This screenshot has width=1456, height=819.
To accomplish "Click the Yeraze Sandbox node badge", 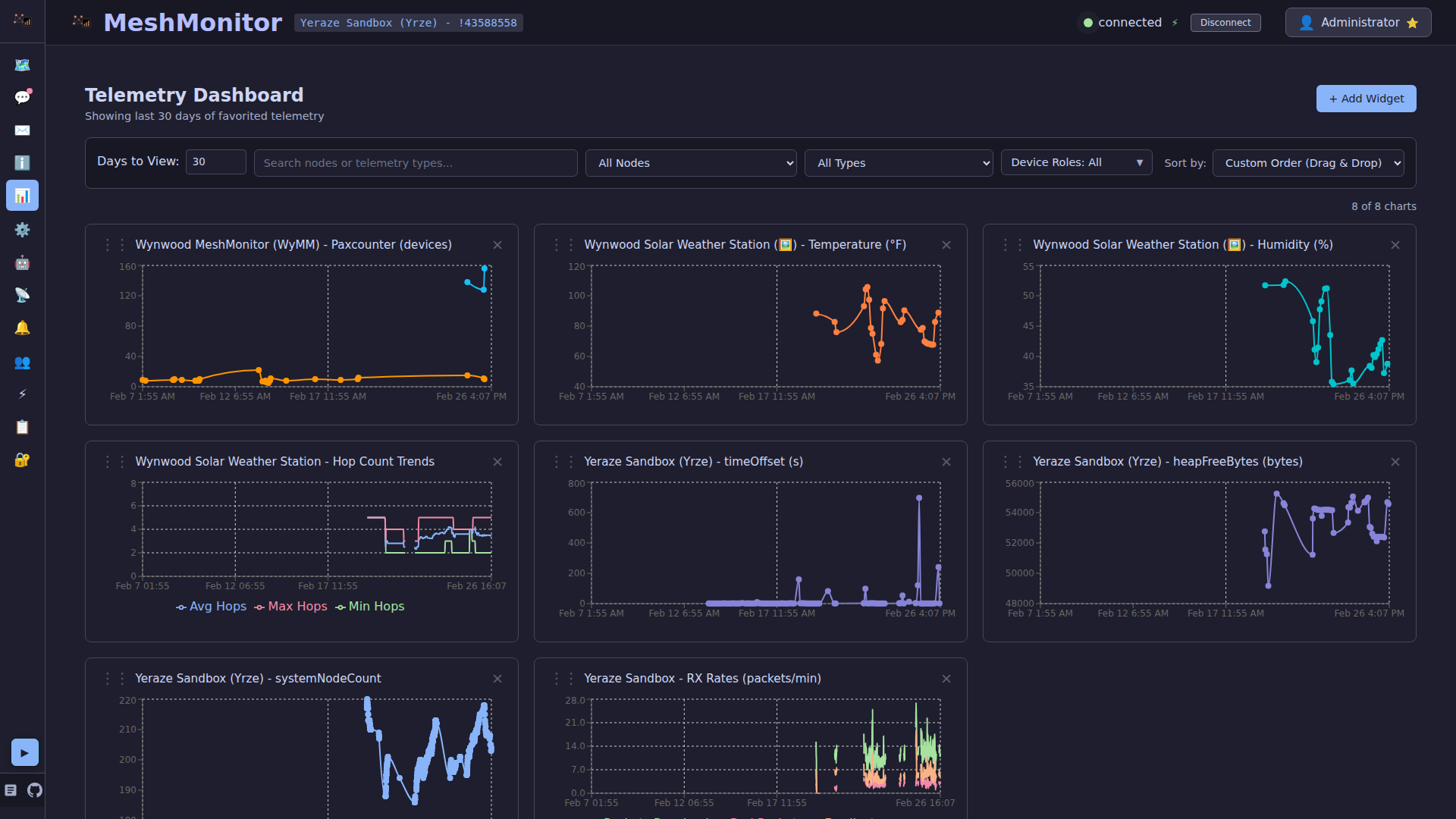I will click(408, 23).
